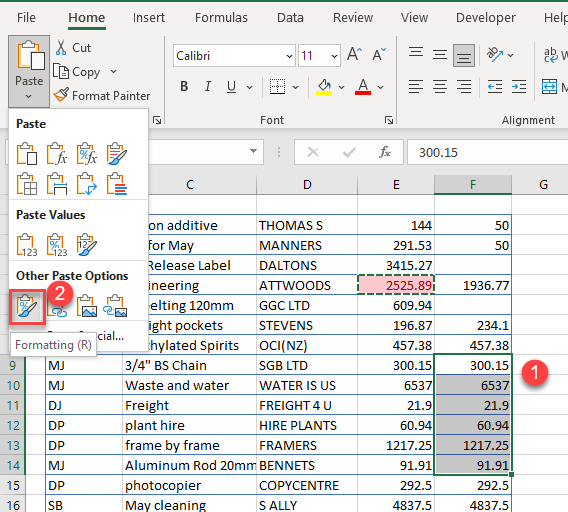Choose Paste Values option

point(27,245)
